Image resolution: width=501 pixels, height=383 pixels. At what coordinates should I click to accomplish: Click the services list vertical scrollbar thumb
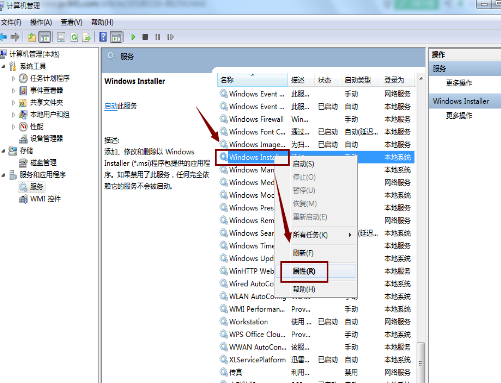(x=421, y=362)
